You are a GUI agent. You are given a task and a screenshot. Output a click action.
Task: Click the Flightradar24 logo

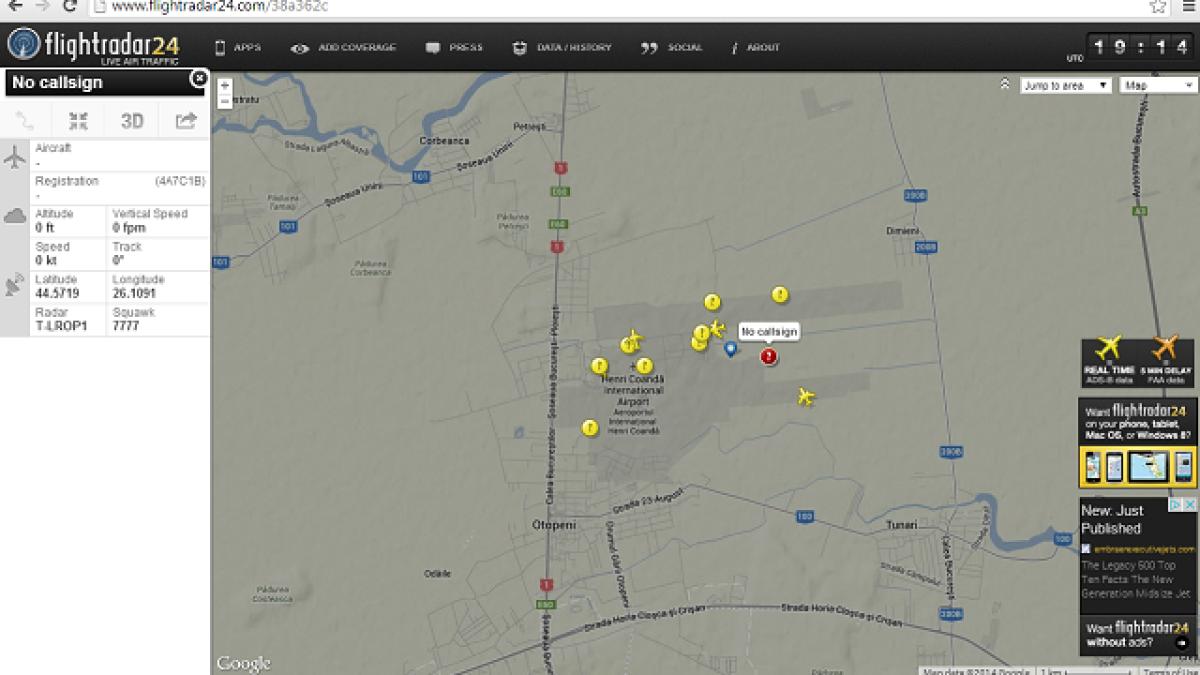[x=94, y=46]
